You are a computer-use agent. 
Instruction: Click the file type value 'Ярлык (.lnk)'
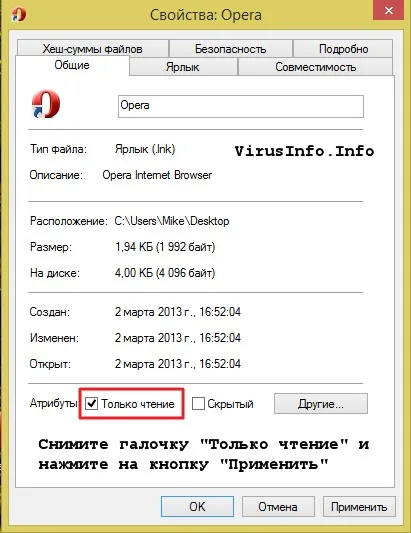[145, 149]
